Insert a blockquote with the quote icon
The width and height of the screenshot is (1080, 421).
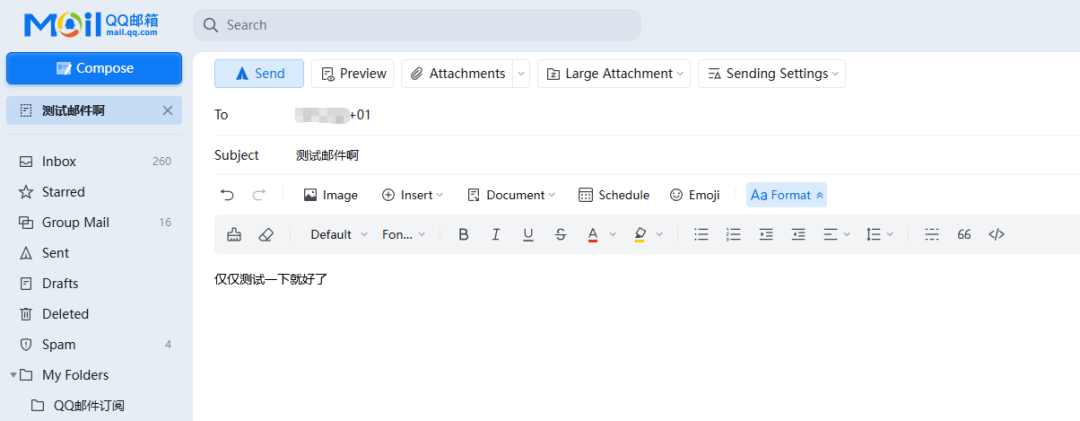tap(964, 234)
